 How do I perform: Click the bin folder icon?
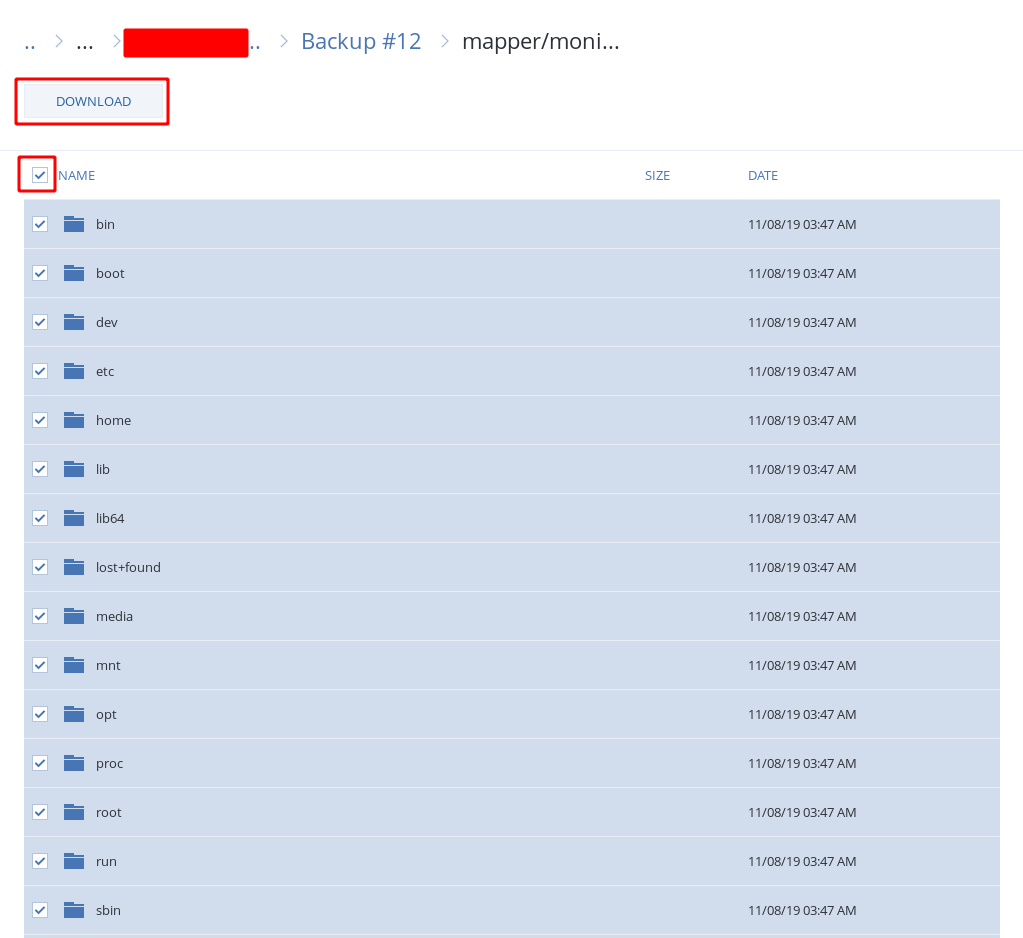(74, 224)
